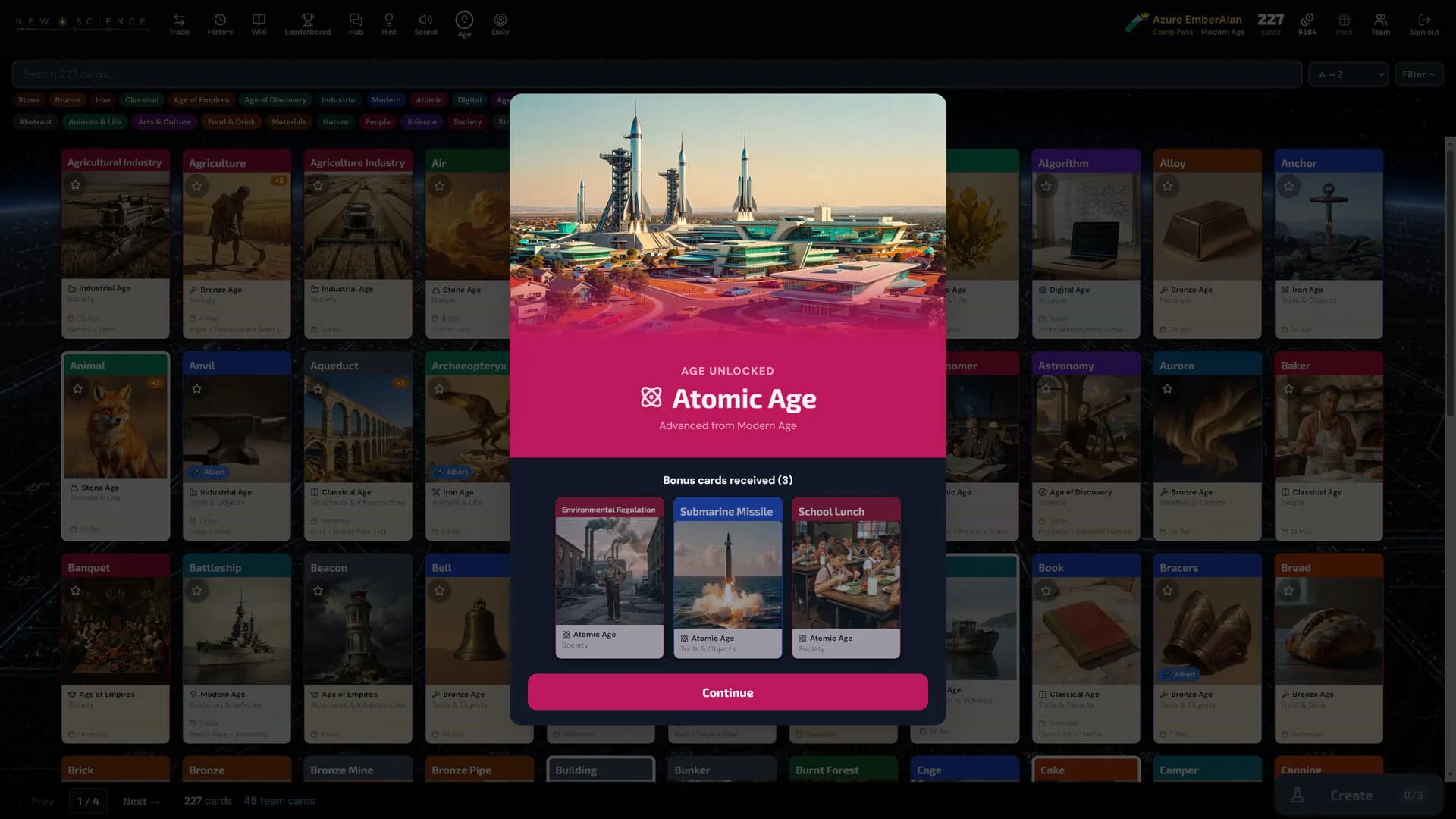The width and height of the screenshot is (1456, 819).
Task: Click the Sign out icon
Action: tap(1424, 24)
